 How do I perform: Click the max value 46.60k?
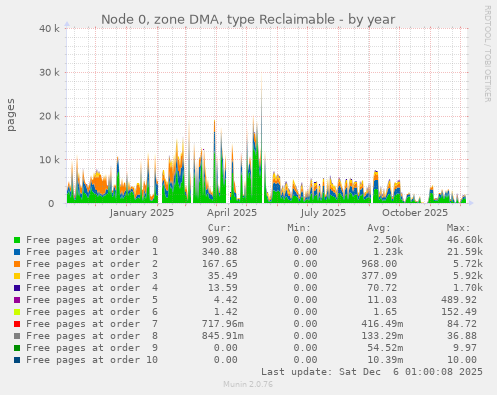pyautogui.click(x=465, y=240)
